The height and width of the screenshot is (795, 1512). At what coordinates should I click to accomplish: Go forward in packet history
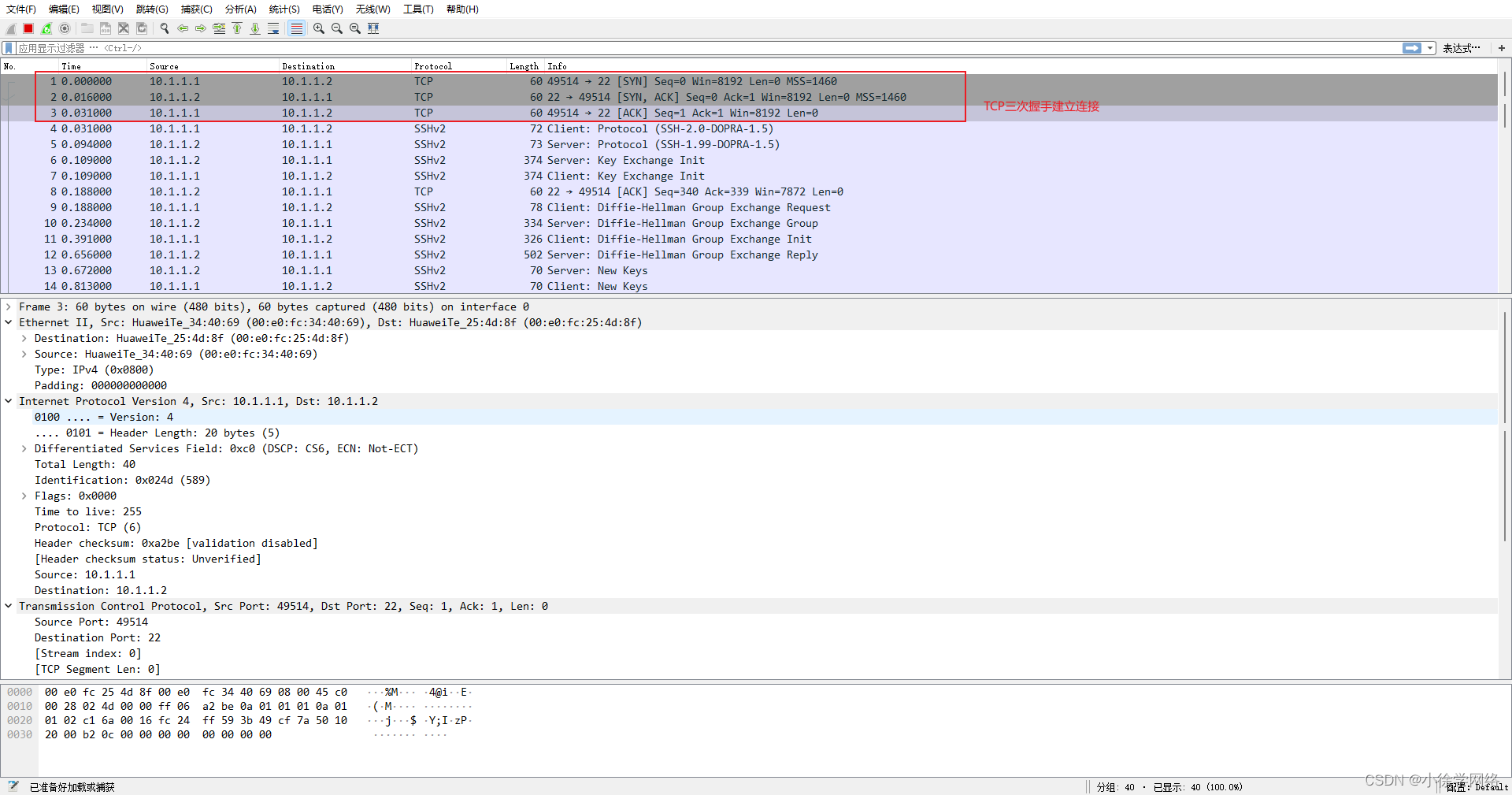[x=201, y=28]
